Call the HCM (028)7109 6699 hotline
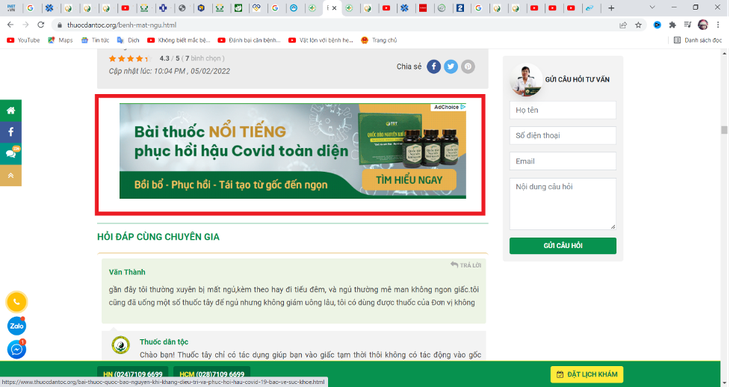The height and width of the screenshot is (387, 730). (x=212, y=374)
